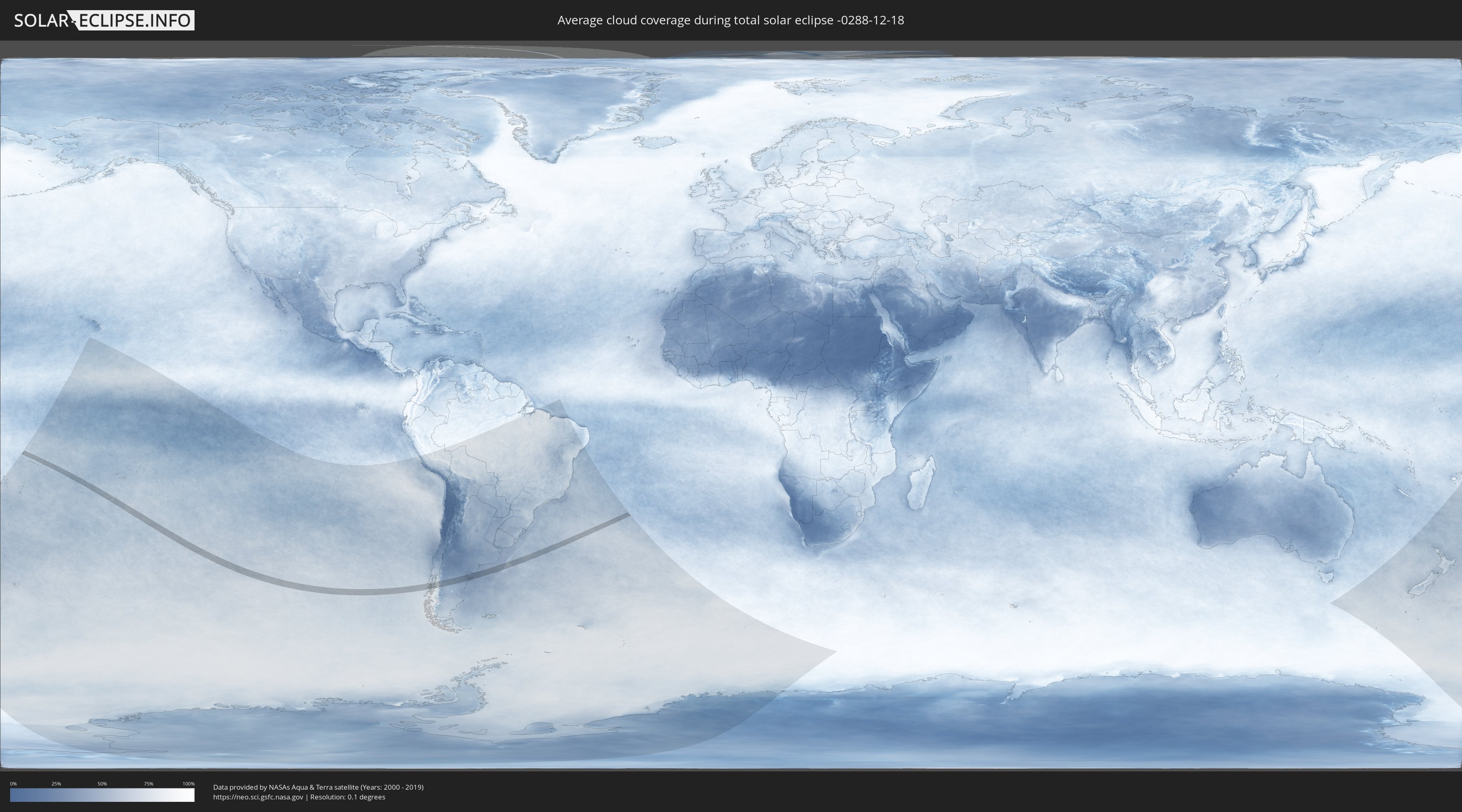Click the 75% legend label
Screen dimensions: 1462x812
(148, 784)
